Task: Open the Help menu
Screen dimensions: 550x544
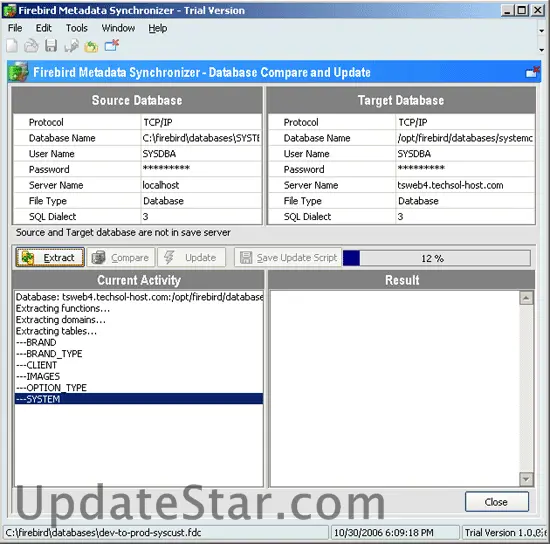Action: (157, 28)
